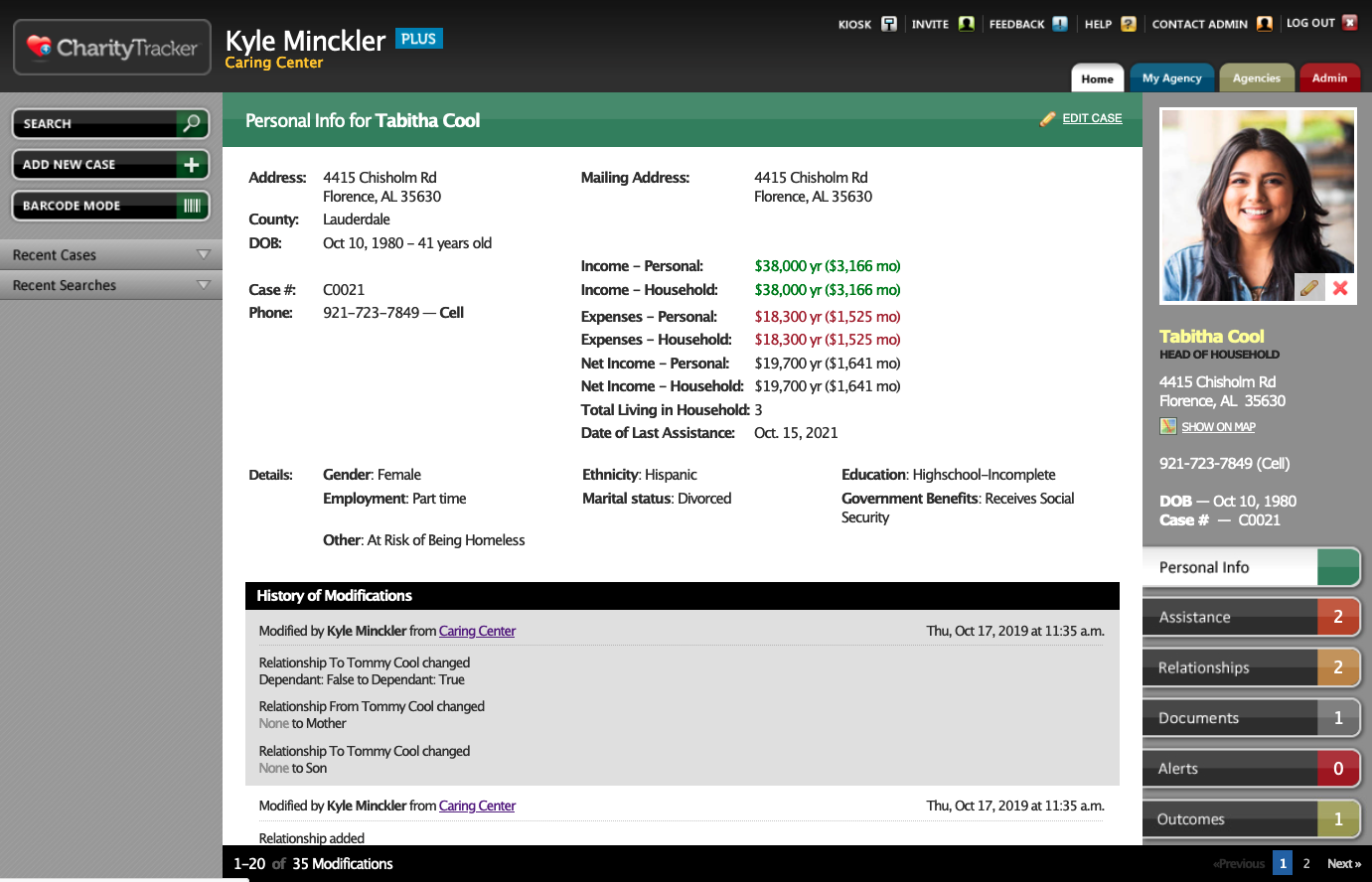The height and width of the screenshot is (882, 1372).
Task: Remove Tabitha's photo with the red X
Action: pos(1338,287)
